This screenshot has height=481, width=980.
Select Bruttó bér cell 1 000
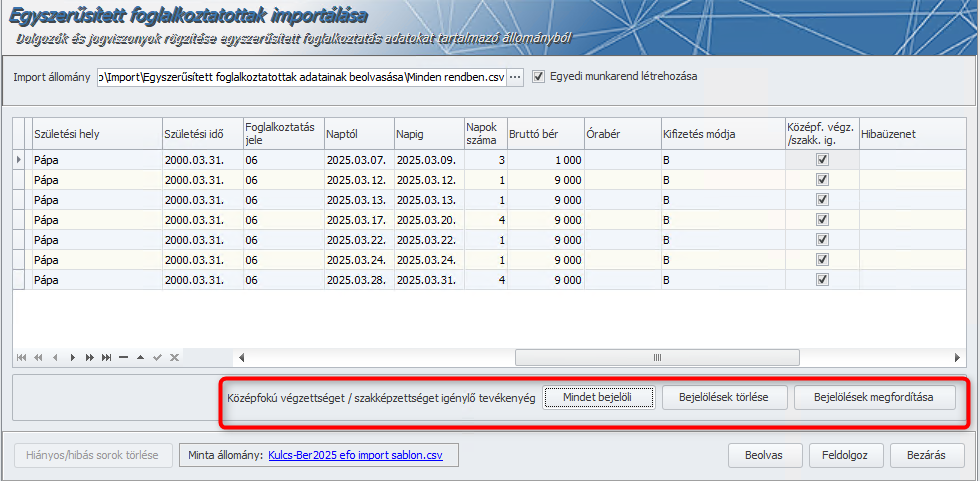pos(546,160)
